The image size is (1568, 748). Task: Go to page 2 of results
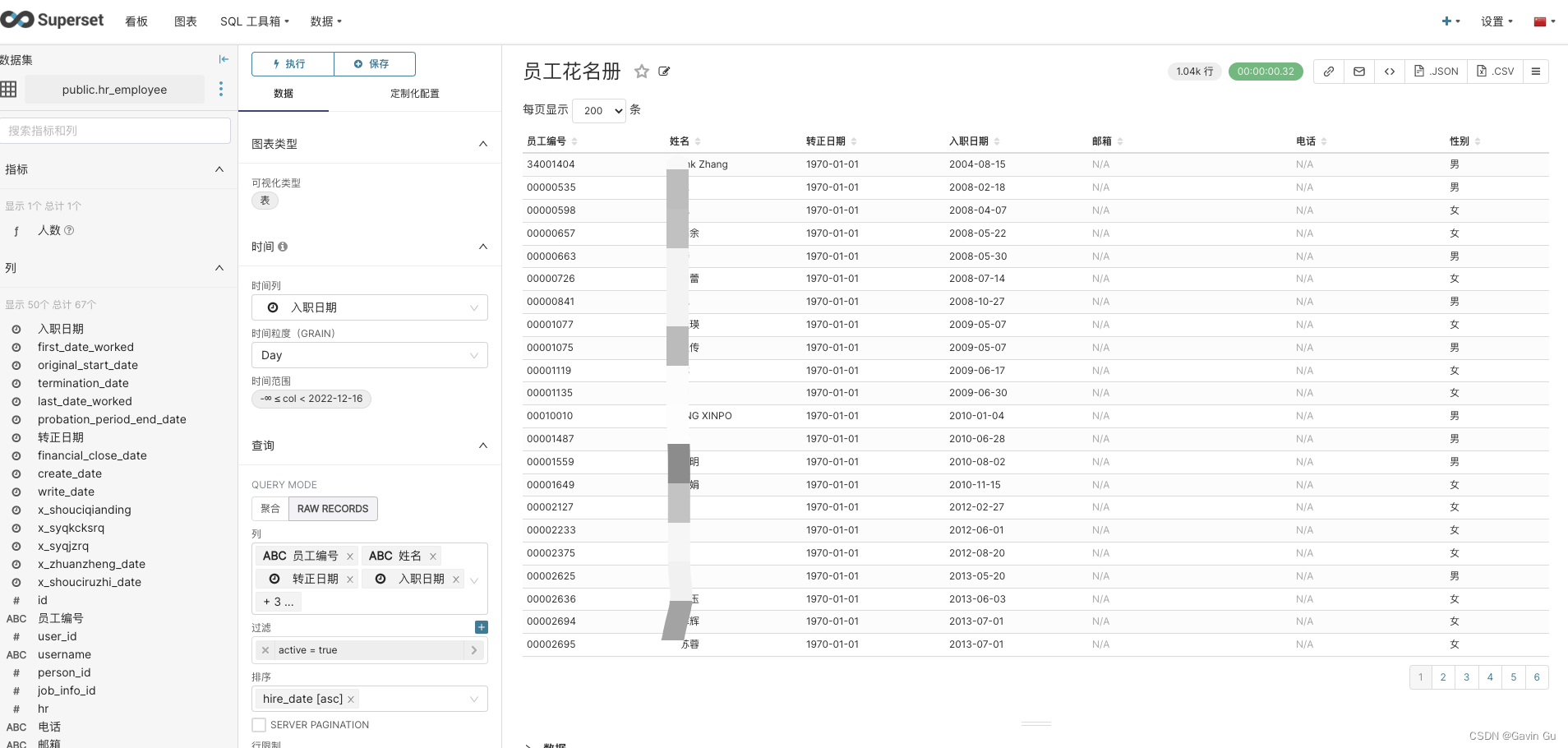(x=1443, y=677)
